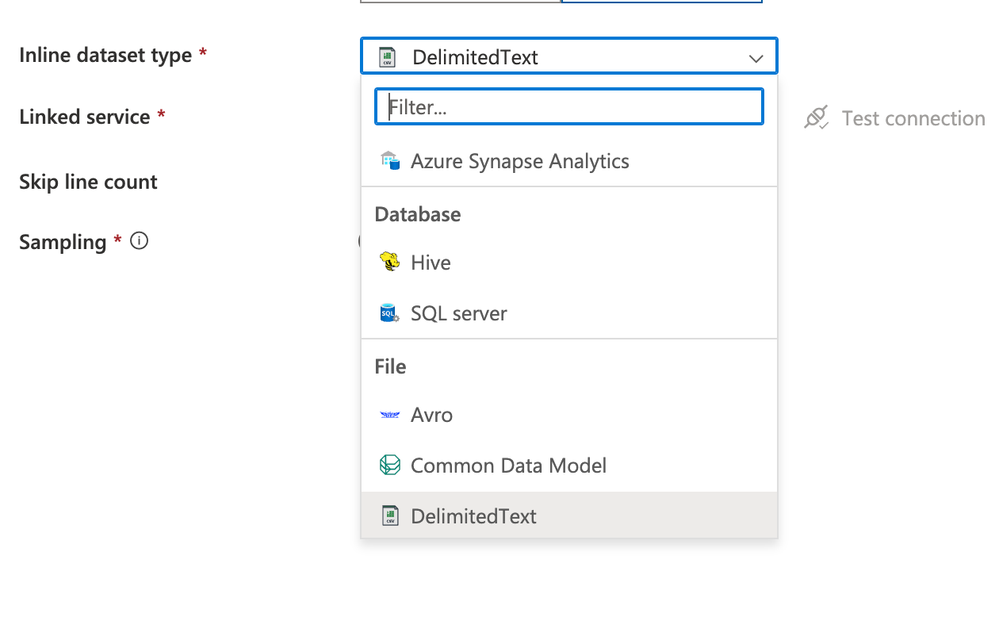Click the Inline dataset type label
Image resolution: width=999 pixels, height=625 pixels.
coord(106,55)
